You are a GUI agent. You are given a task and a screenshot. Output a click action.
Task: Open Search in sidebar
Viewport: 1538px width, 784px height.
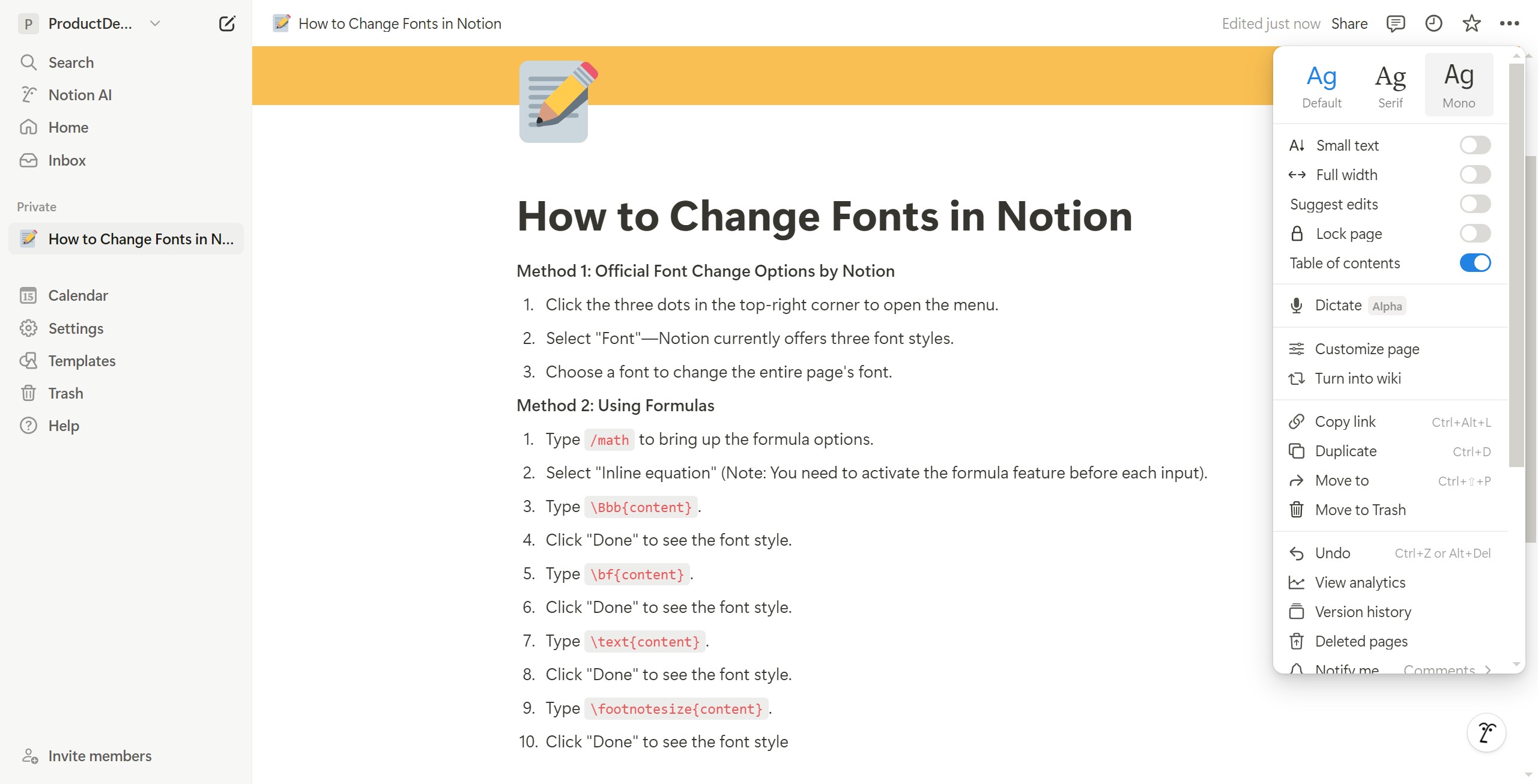(x=126, y=62)
